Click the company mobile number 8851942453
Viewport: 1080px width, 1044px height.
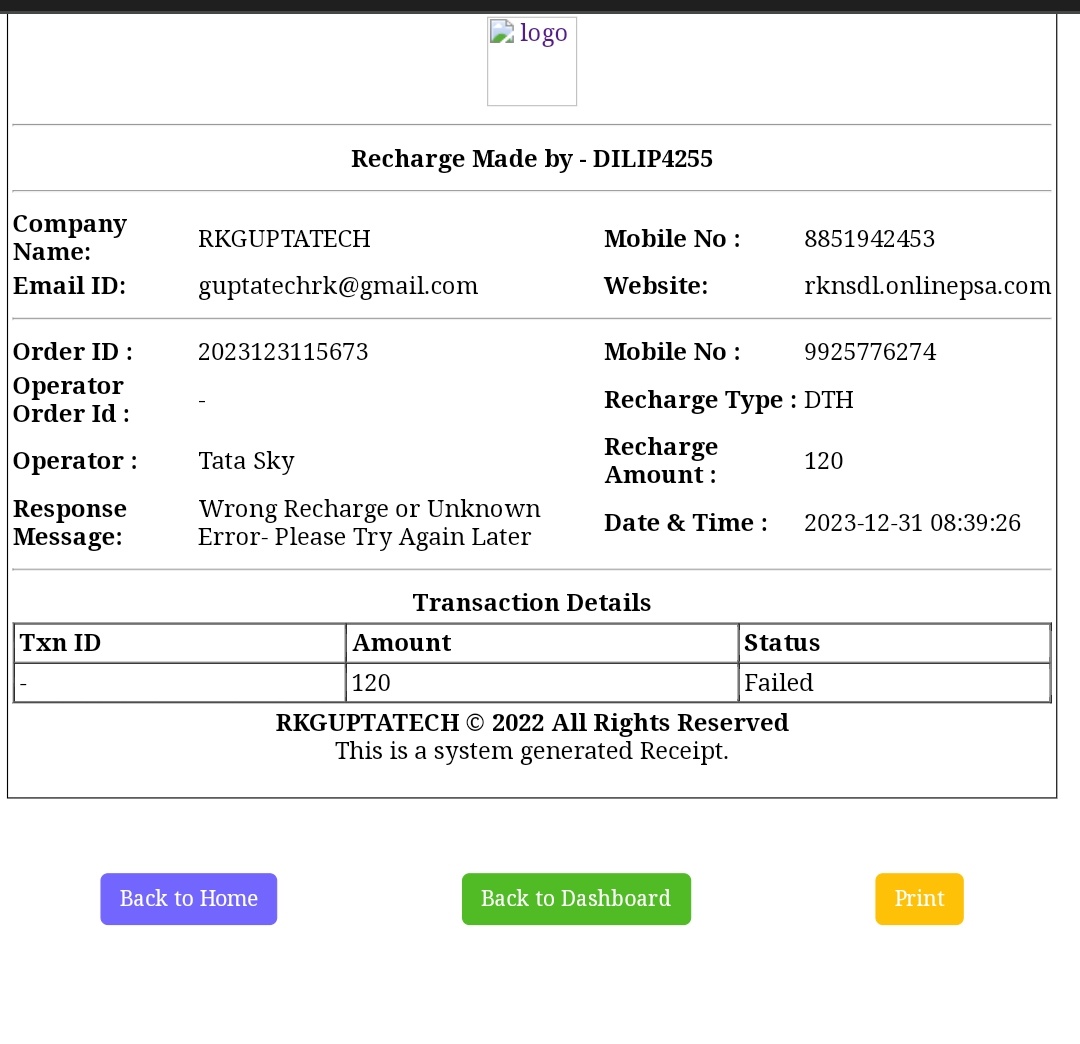[x=869, y=239]
